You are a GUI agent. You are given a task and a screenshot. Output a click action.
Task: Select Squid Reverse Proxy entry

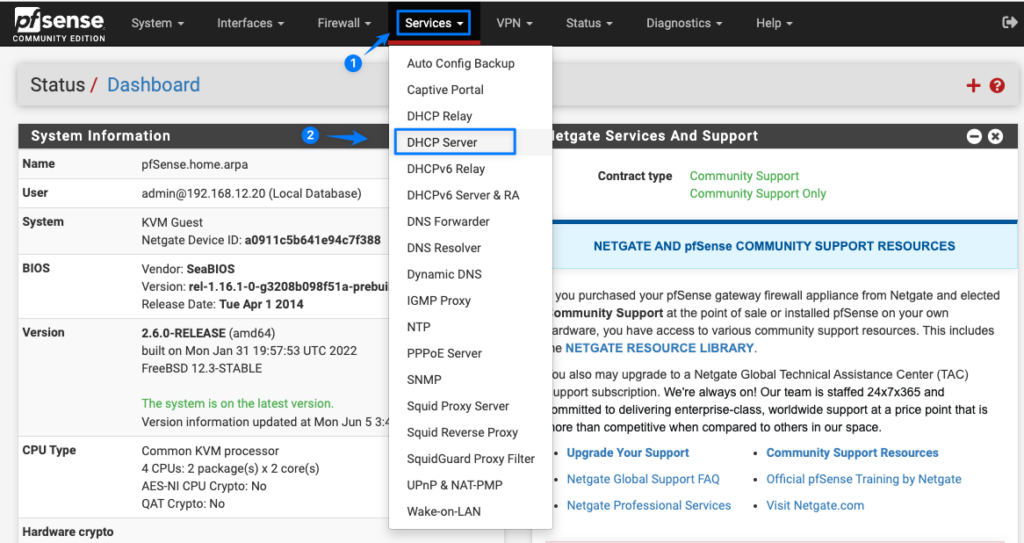(470, 433)
